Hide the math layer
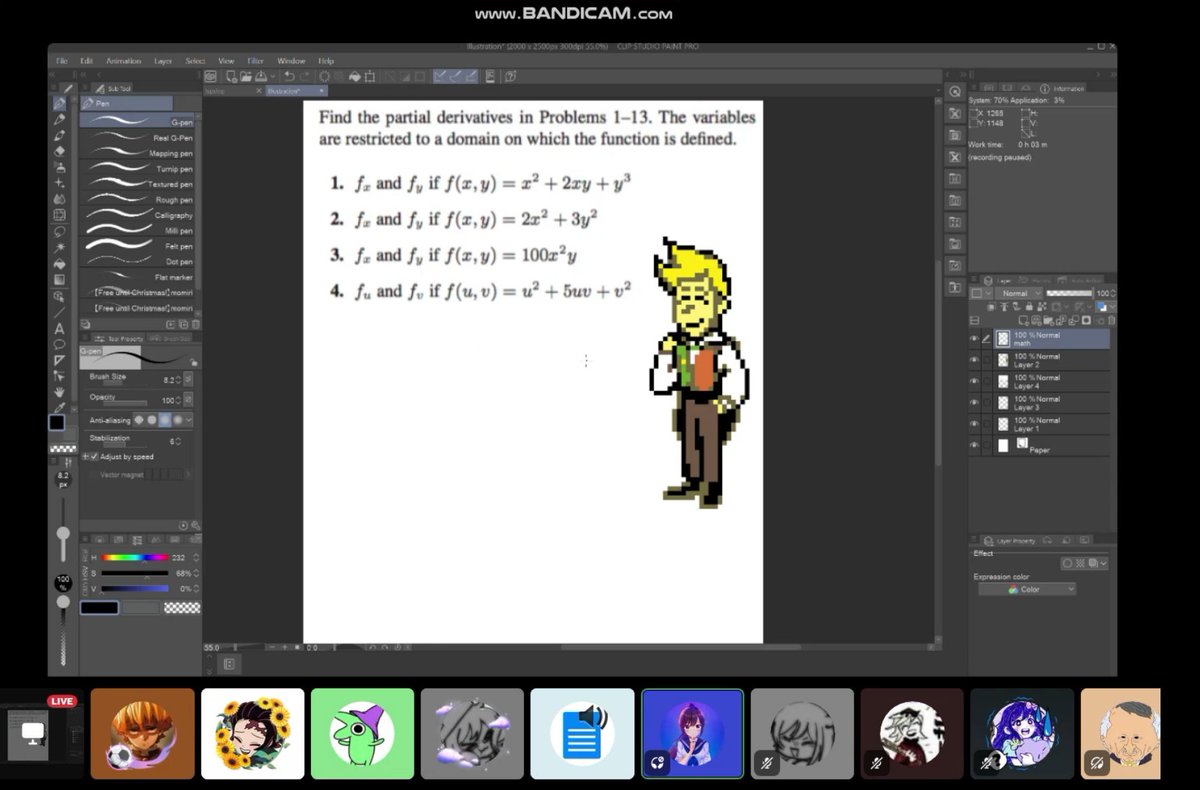Image resolution: width=1200 pixels, height=790 pixels. click(974, 339)
